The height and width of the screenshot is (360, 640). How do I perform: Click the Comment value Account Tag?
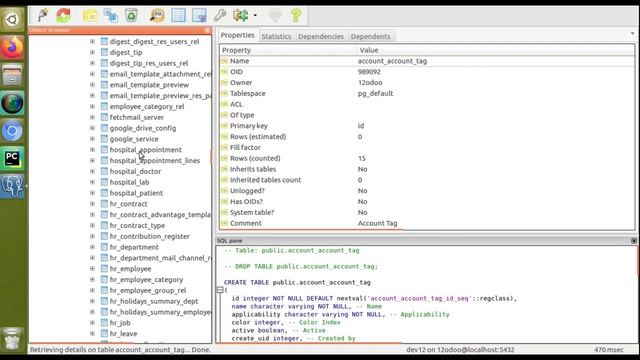pos(377,223)
